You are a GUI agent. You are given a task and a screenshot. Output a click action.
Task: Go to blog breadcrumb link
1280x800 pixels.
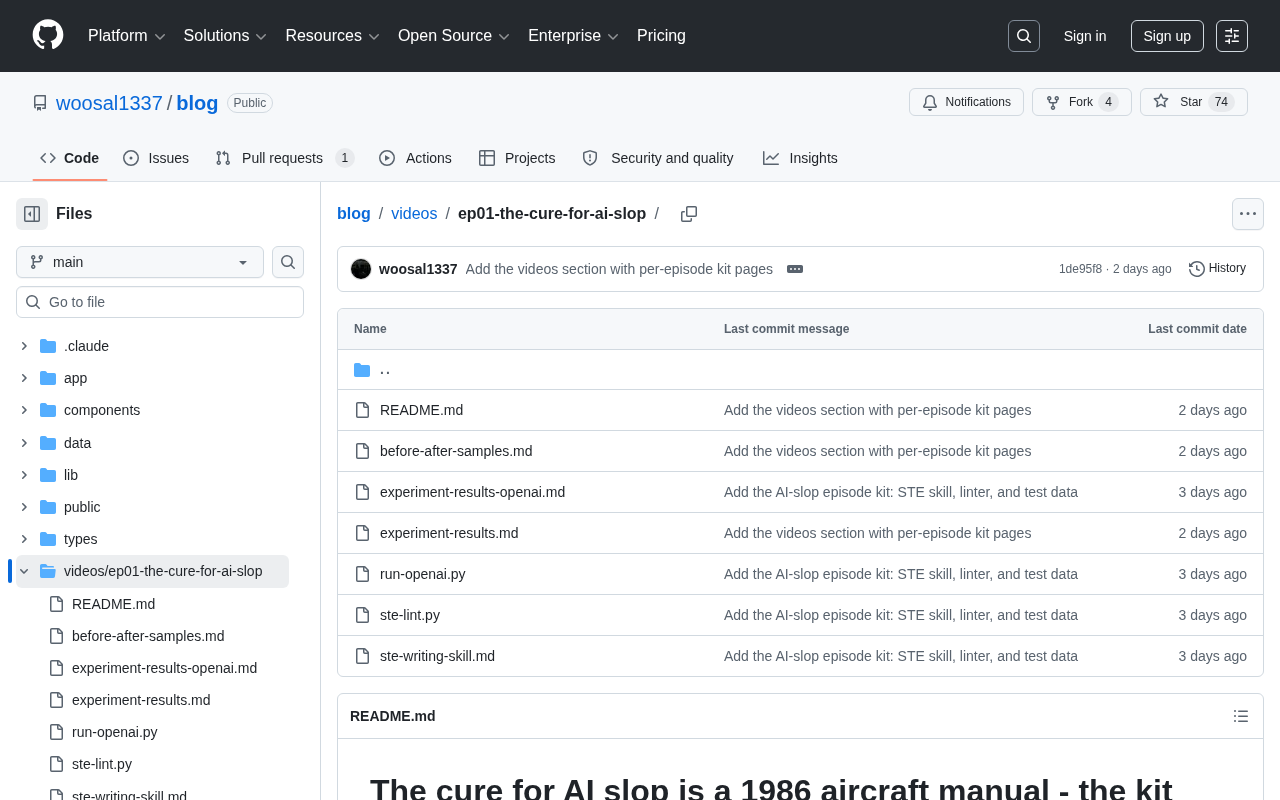(354, 213)
